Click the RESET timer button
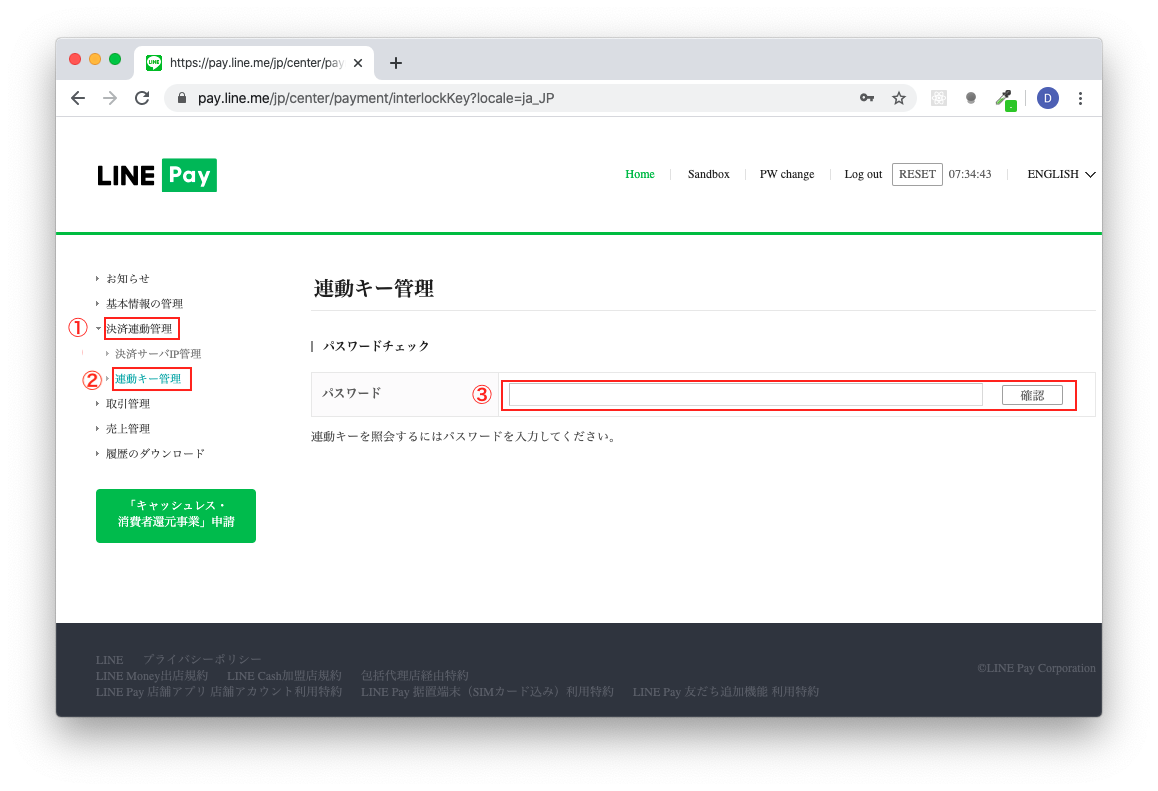This screenshot has height=791, width=1158. pyautogui.click(x=917, y=174)
